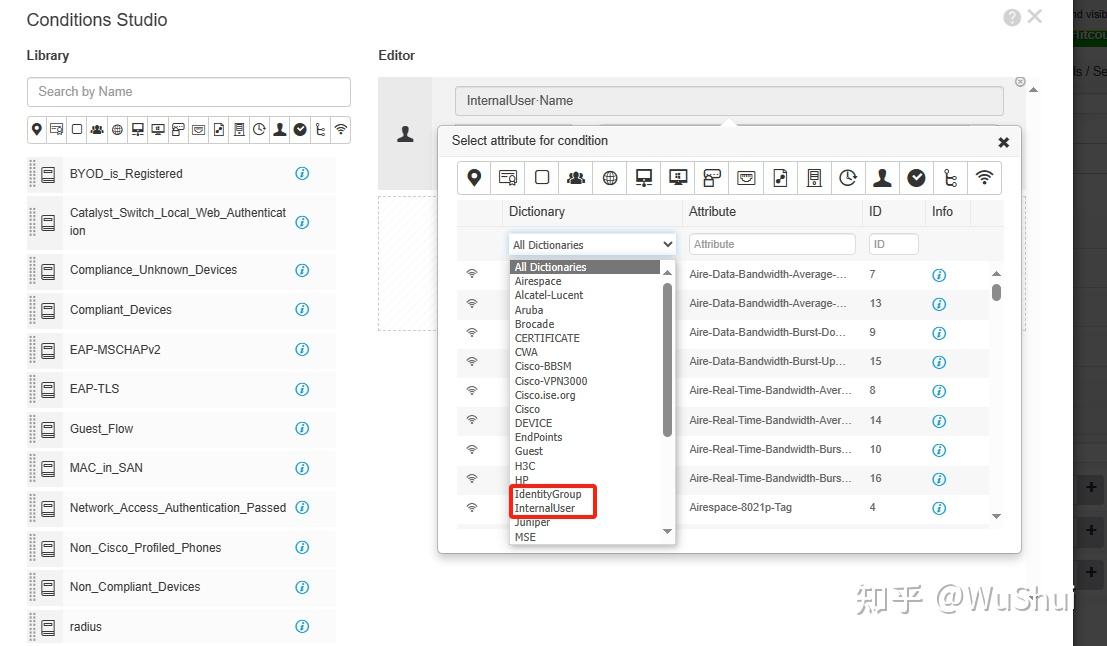Click the checkmark circle icon in Library filter bar
This screenshot has width=1107, height=646.
[300, 129]
